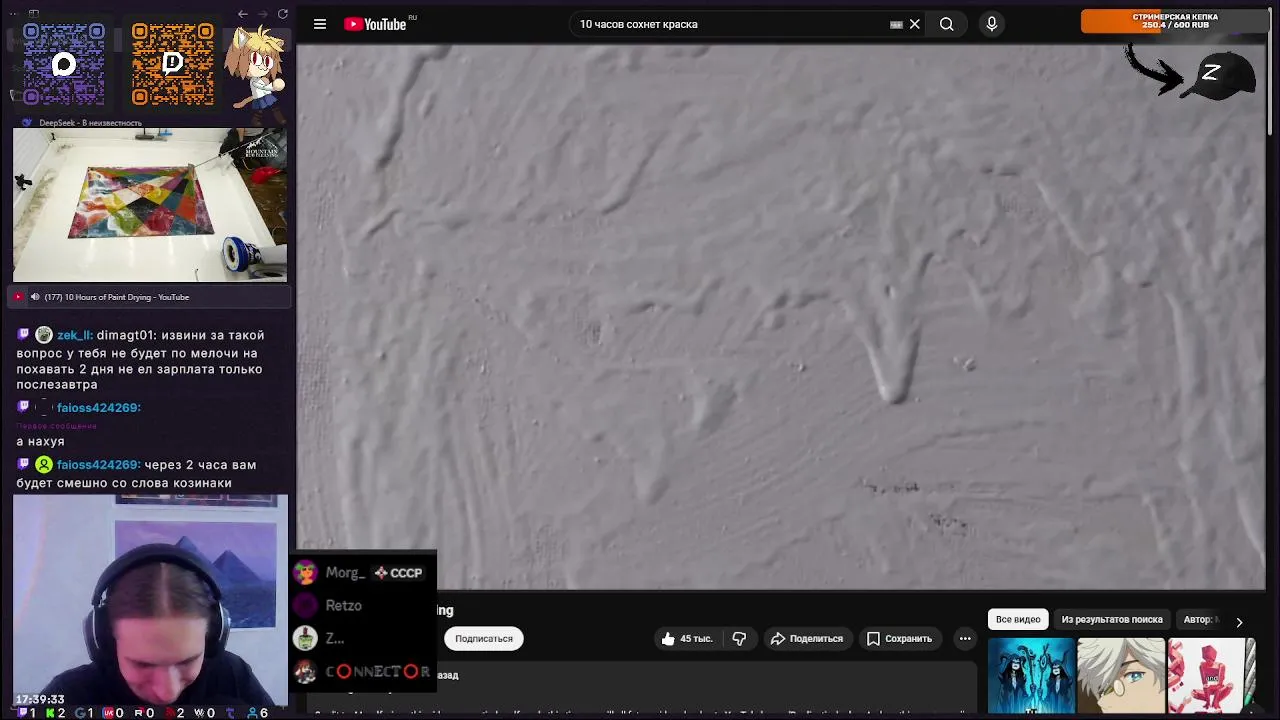1280x720 pixels.
Task: Click the carpet cleaning video preview
Action: 150,205
